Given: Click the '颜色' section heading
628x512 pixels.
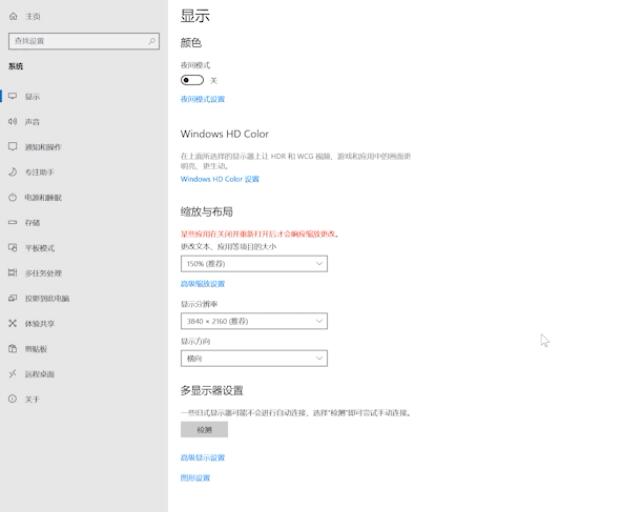Looking at the screenshot, I should pyautogui.click(x=191, y=42).
